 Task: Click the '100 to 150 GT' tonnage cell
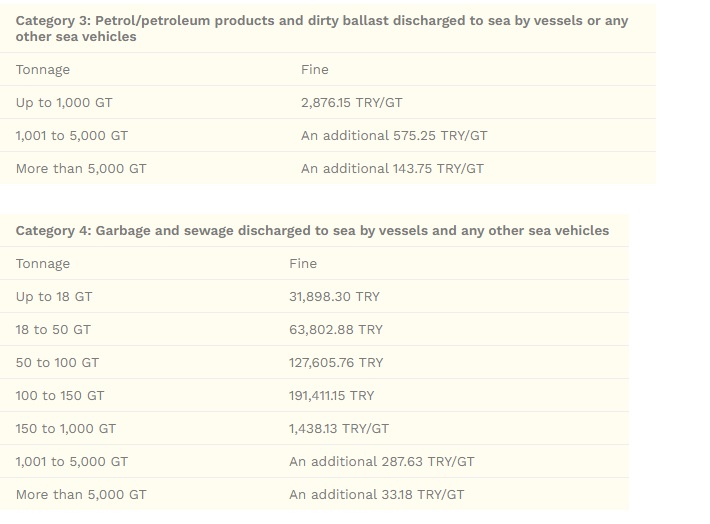(60, 395)
